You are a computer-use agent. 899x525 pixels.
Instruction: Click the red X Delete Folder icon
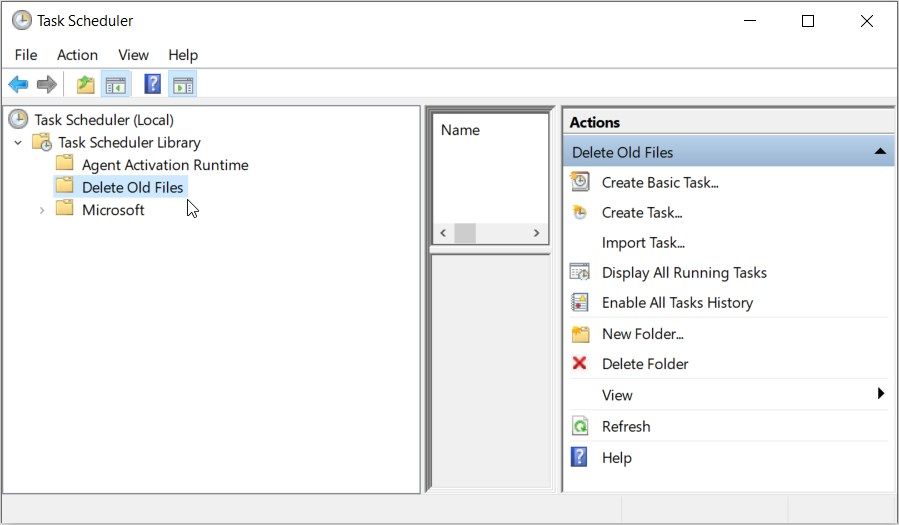pyautogui.click(x=580, y=364)
